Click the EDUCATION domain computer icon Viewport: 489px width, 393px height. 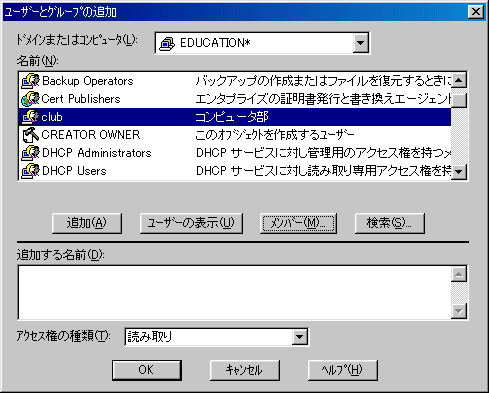[x=167, y=43]
